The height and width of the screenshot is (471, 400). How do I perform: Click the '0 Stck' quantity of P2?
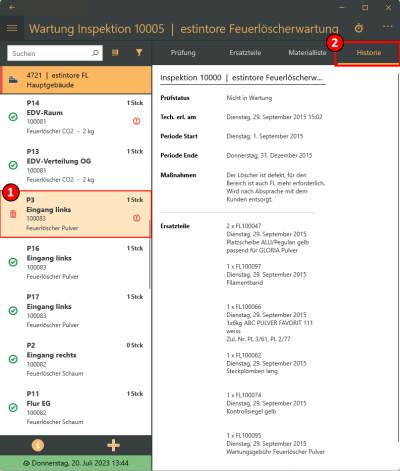135,345
